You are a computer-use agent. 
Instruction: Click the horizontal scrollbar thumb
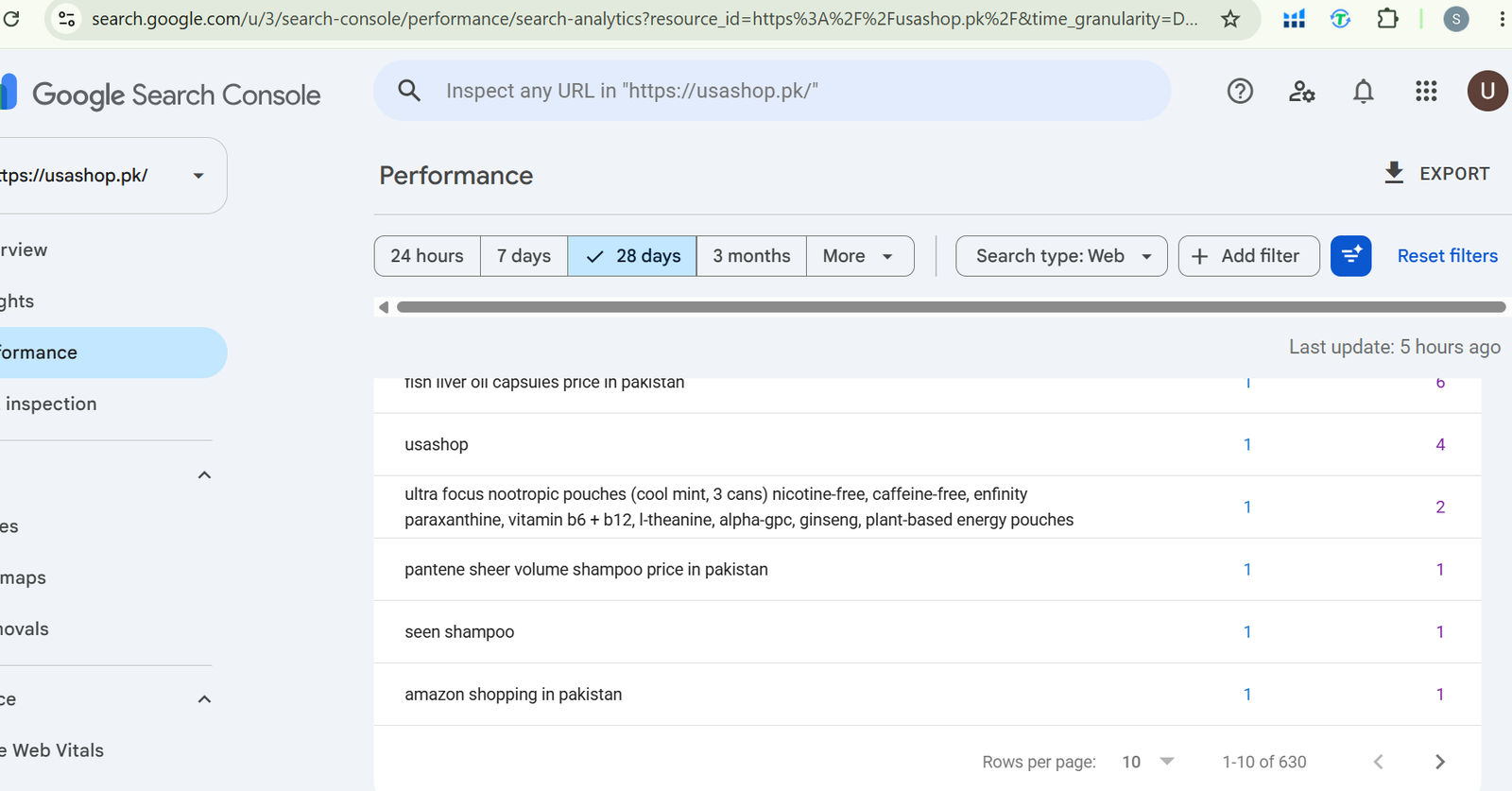[x=951, y=307]
